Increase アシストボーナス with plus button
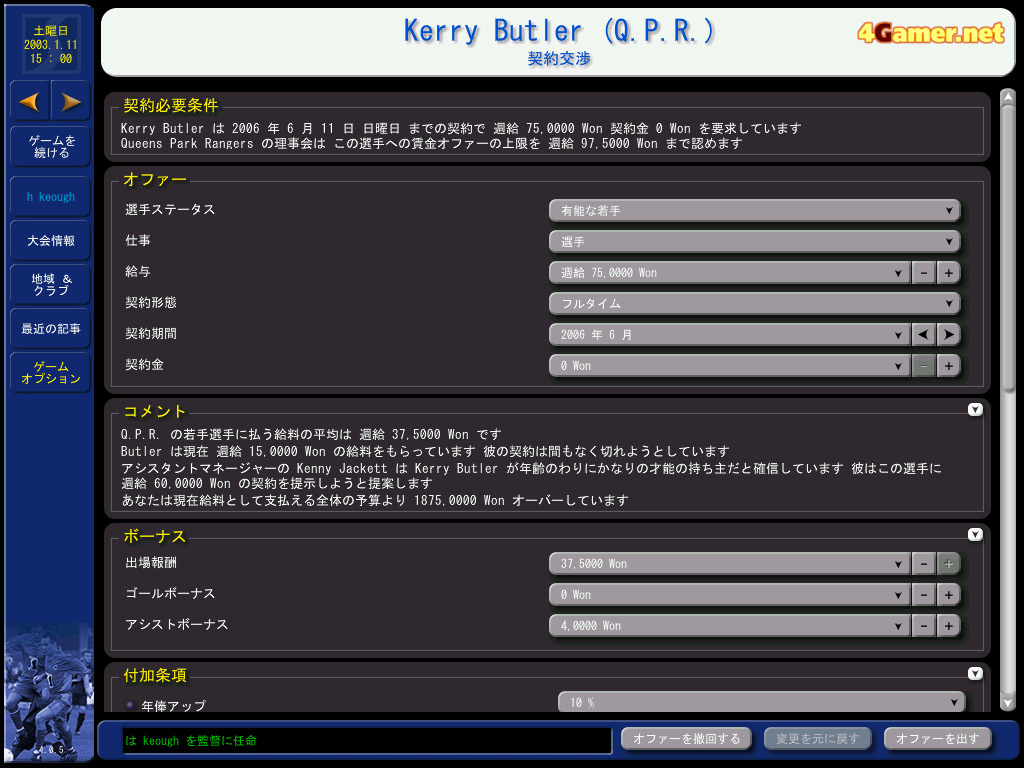The height and width of the screenshot is (768, 1024). tap(948, 626)
